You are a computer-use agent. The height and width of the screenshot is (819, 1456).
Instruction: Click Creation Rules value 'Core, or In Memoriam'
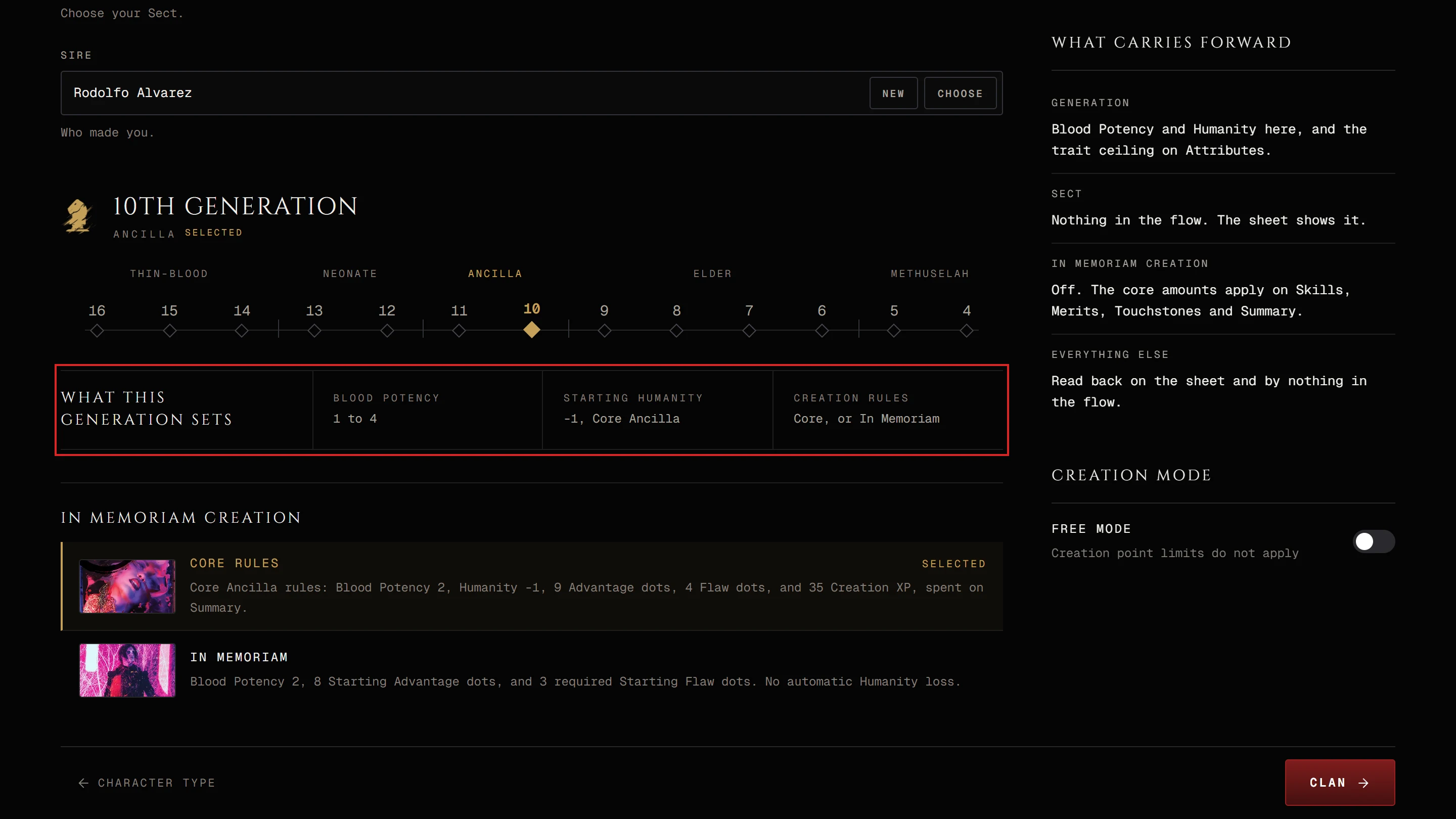coord(867,418)
